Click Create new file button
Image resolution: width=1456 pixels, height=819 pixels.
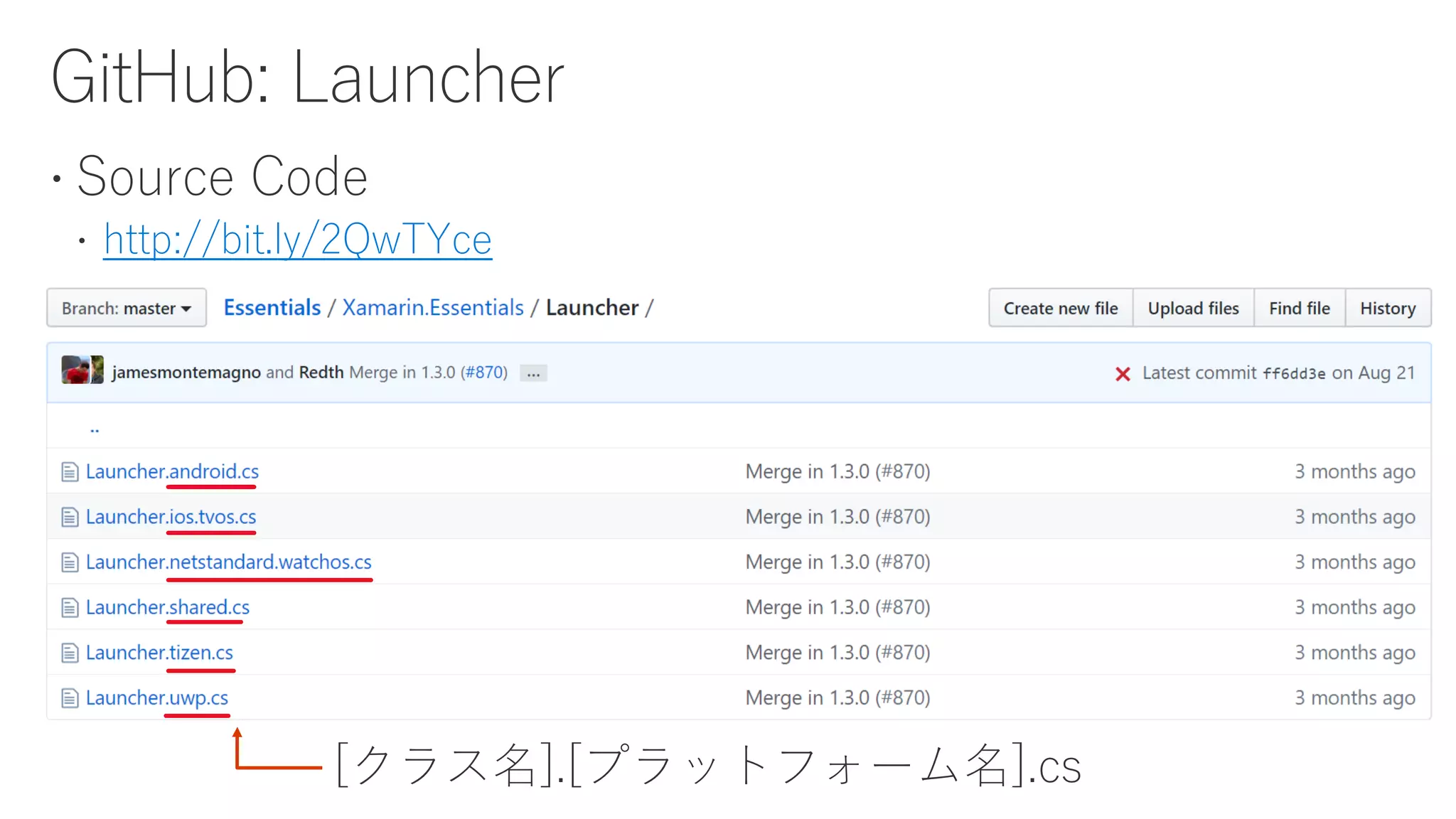pyautogui.click(x=1061, y=308)
